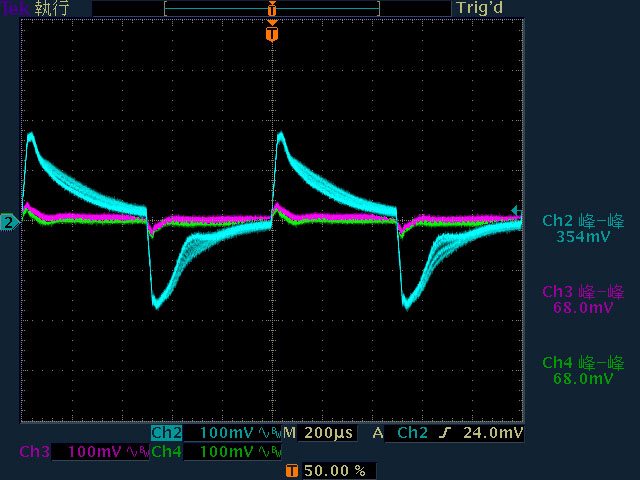Screen dimensions: 640x480
Task: Click the orange T icon beside 50.00 %
Action: point(291,470)
